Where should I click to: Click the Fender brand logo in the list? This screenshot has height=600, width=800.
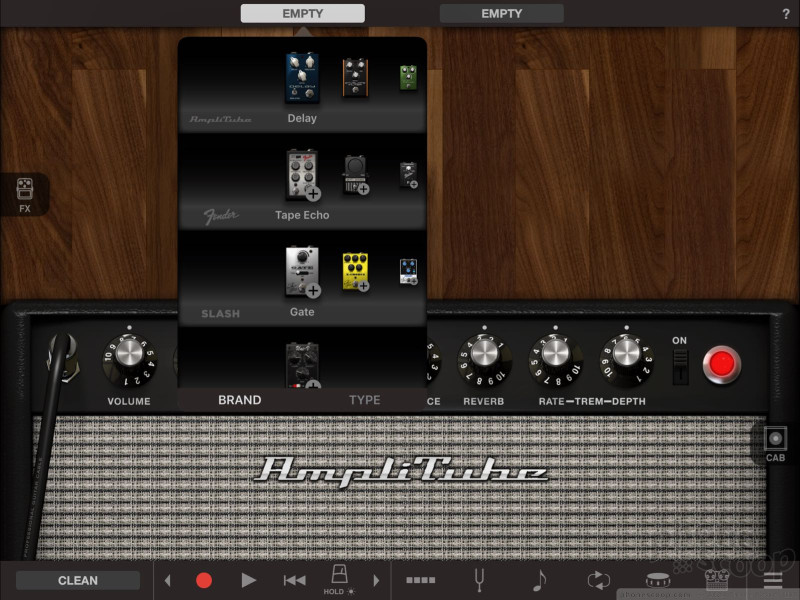click(221, 216)
